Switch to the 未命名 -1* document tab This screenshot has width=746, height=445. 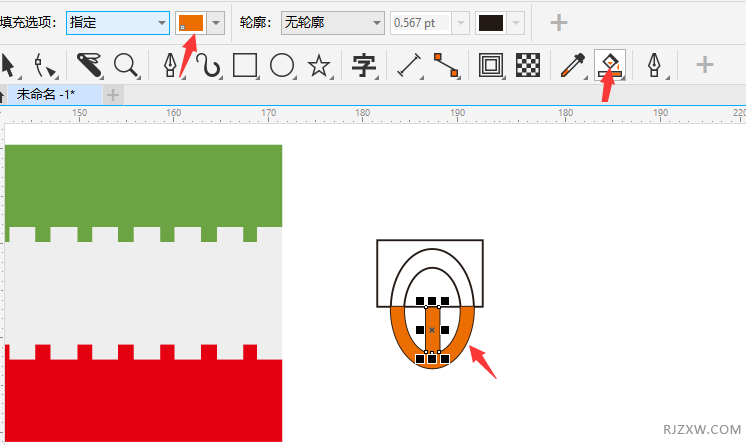pyautogui.click(x=54, y=95)
